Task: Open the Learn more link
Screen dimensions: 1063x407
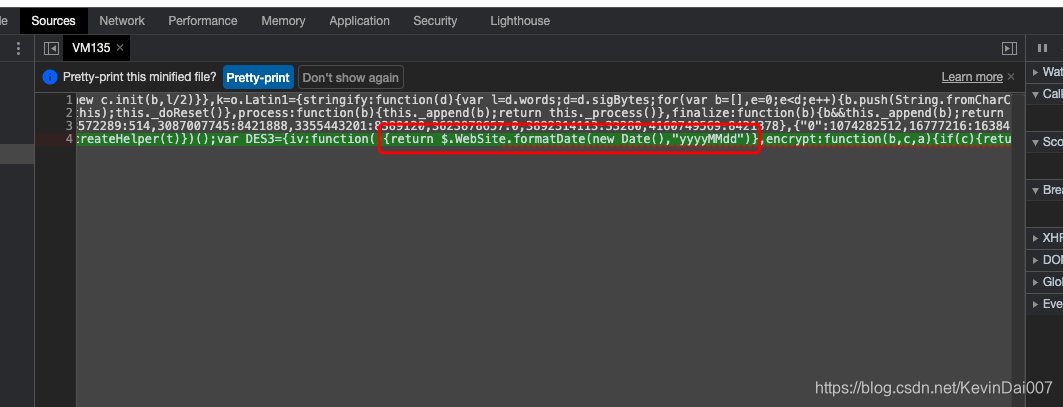Action: pos(972,77)
